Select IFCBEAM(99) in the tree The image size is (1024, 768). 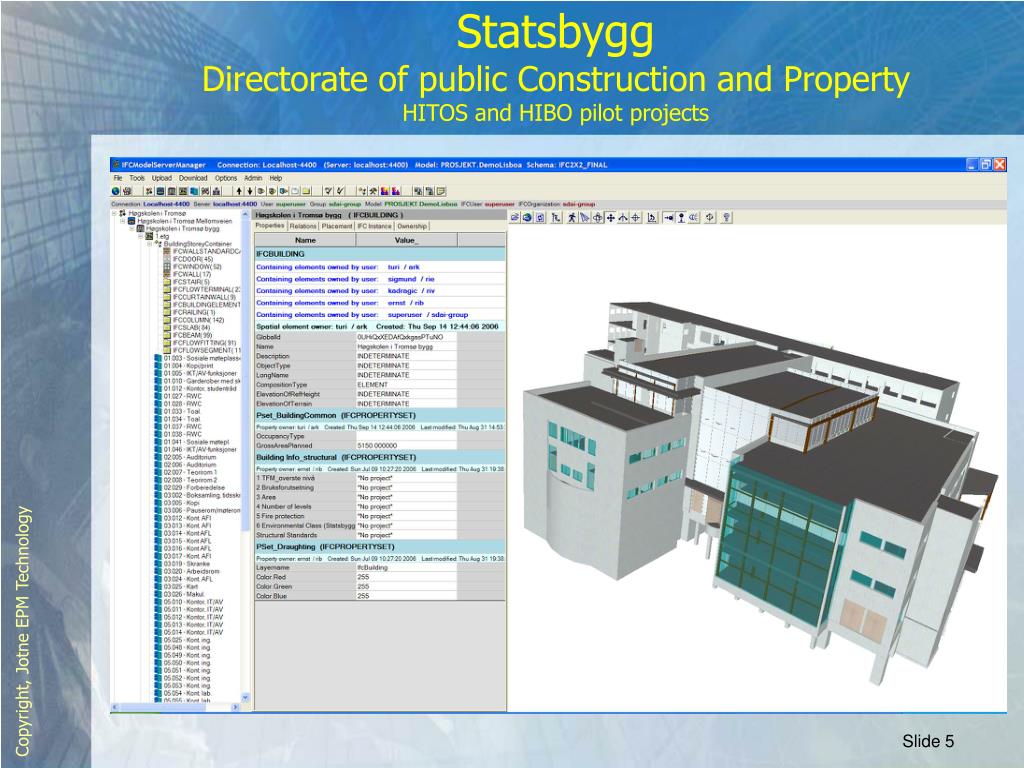click(x=192, y=335)
